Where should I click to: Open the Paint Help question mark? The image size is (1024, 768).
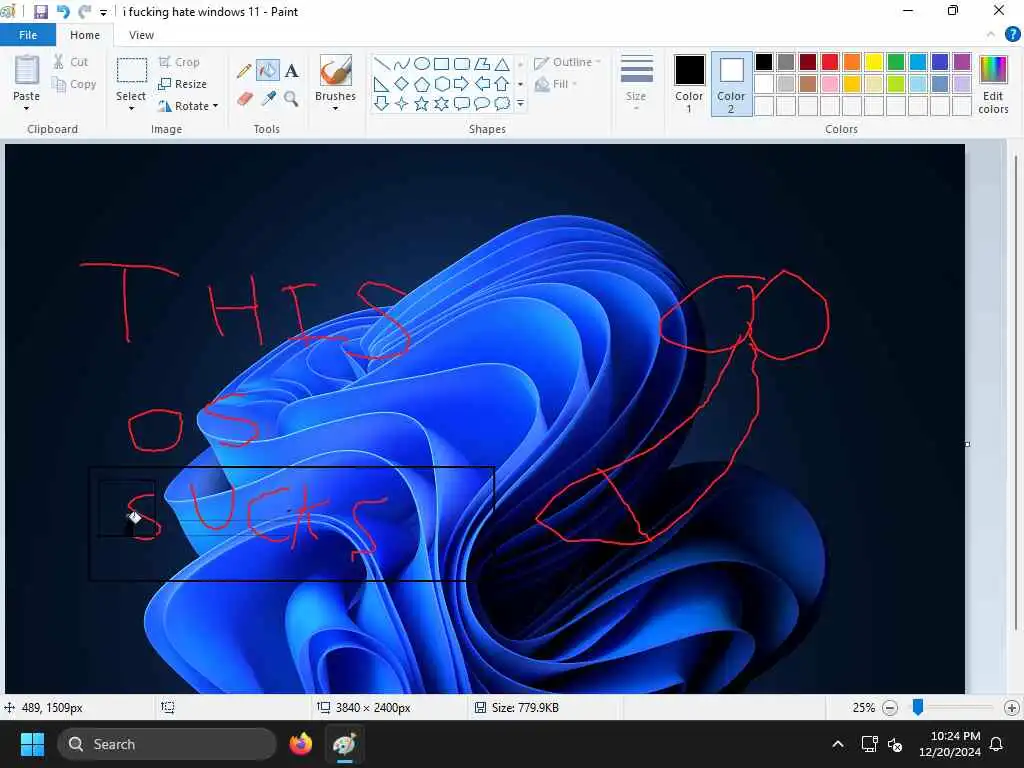tap(1013, 35)
